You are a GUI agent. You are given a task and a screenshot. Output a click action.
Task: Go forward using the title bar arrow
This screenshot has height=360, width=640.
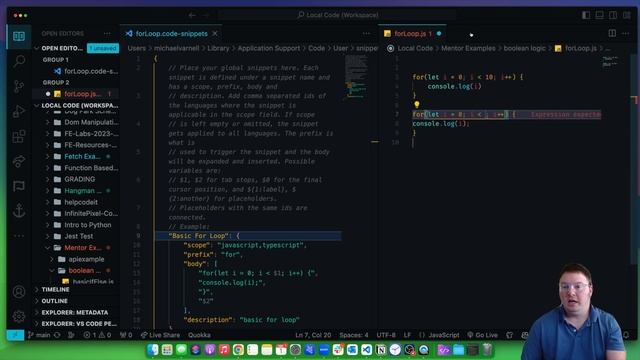[206, 15]
